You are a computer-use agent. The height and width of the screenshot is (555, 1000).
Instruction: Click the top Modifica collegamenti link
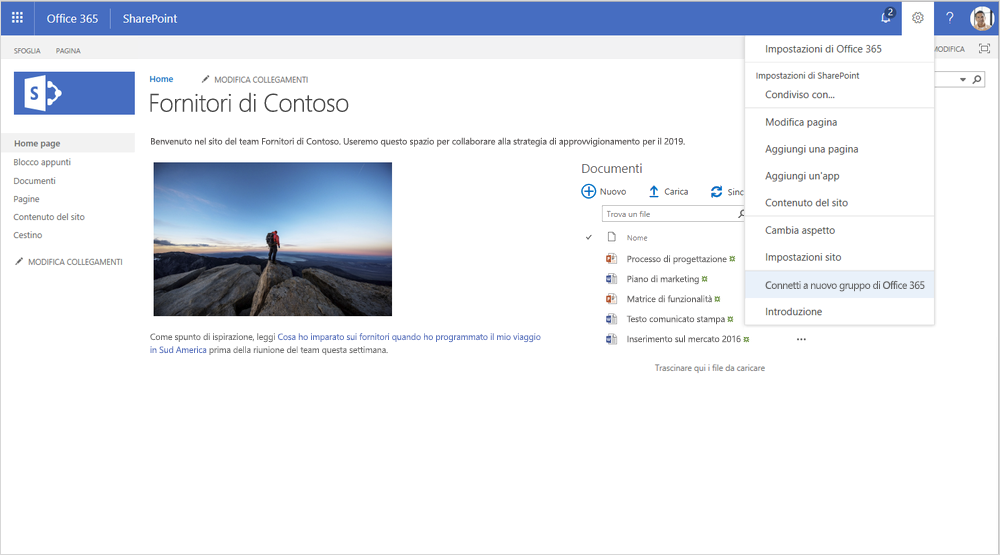(x=261, y=80)
